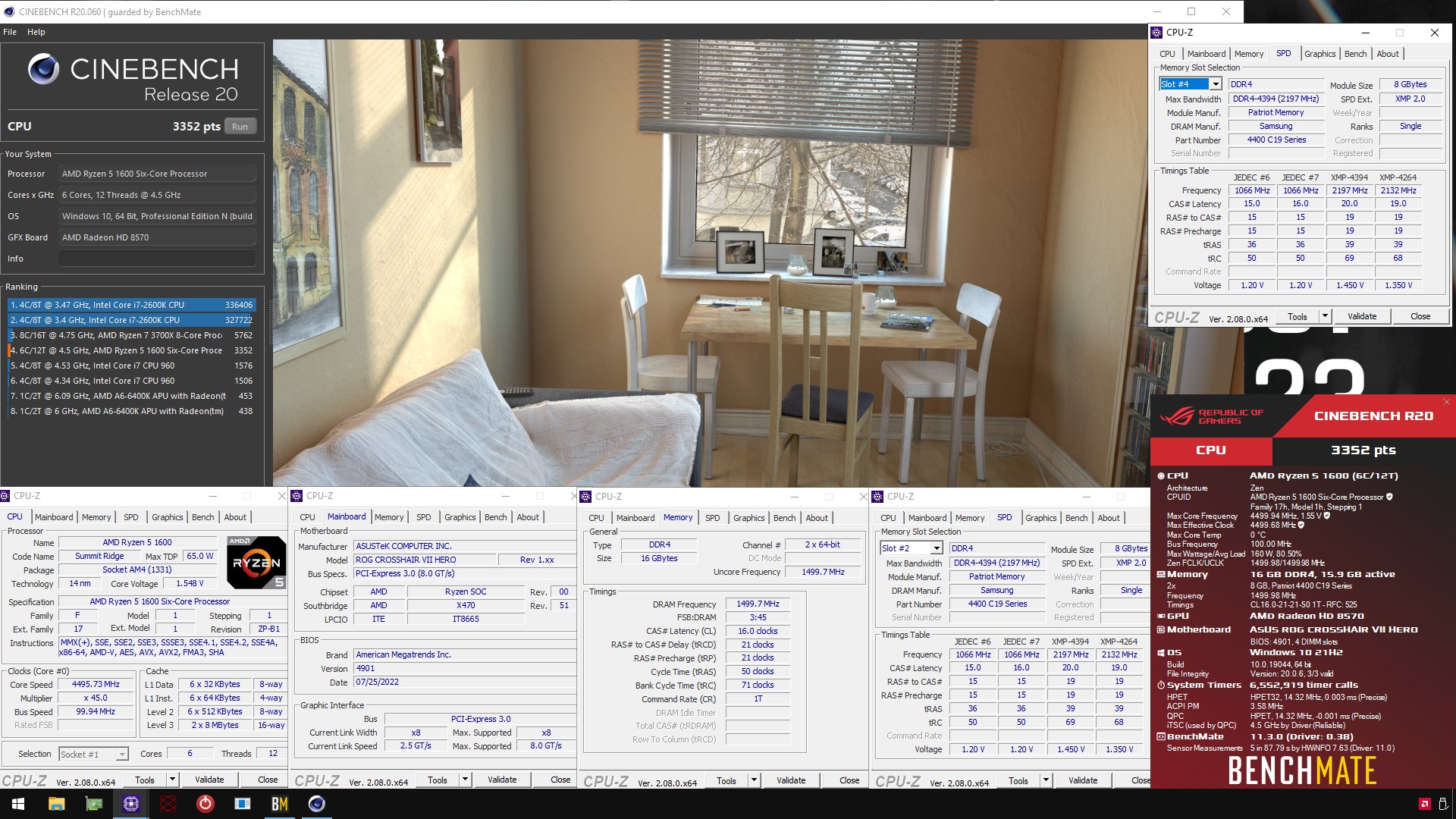This screenshot has width=1456, height=819.
Task: Click the DRAM Frequency value 1499.7 MHz
Action: [x=758, y=604]
